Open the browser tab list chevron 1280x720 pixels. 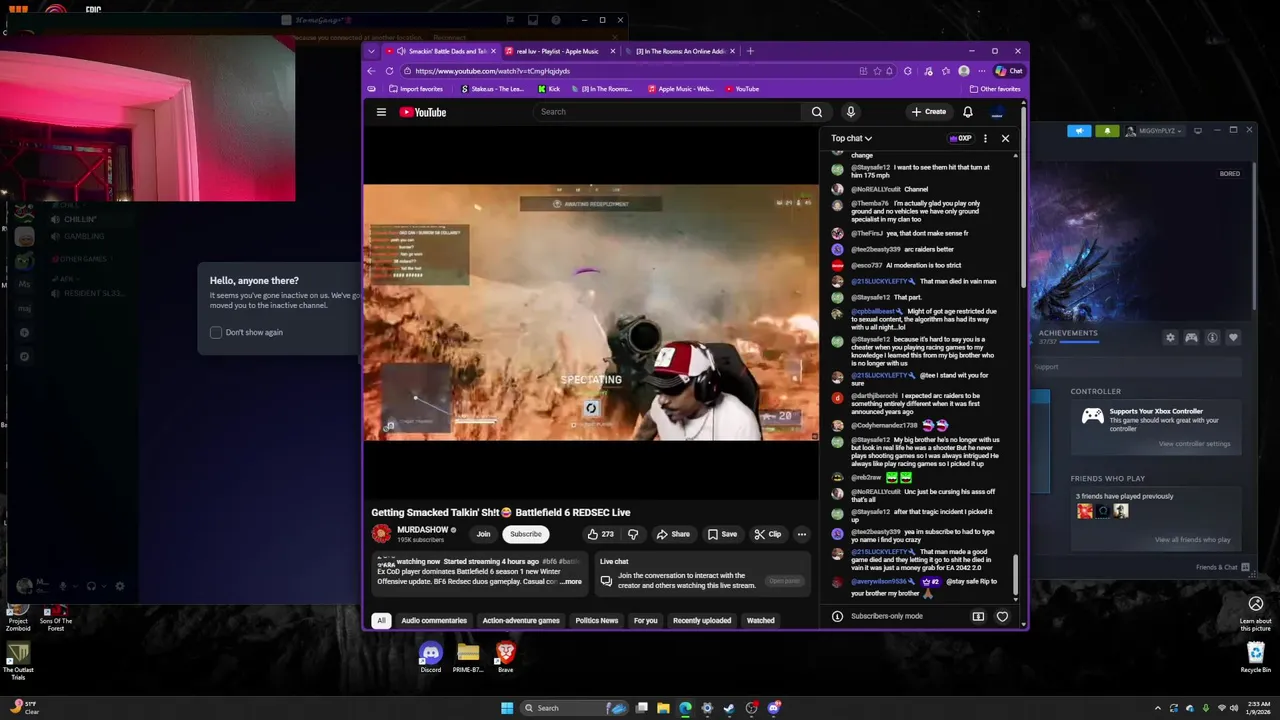371,51
